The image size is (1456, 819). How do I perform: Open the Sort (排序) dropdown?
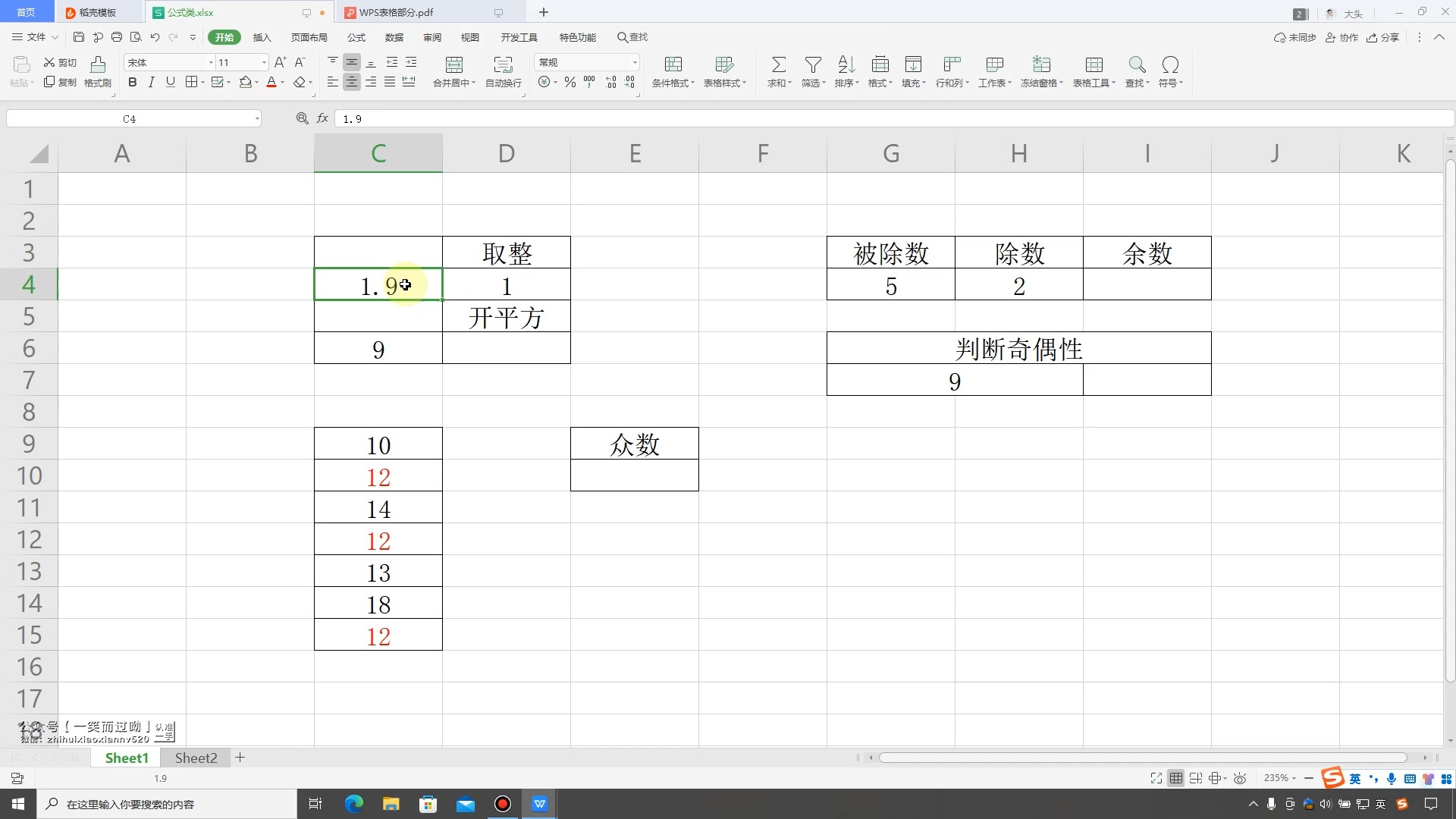point(846,72)
